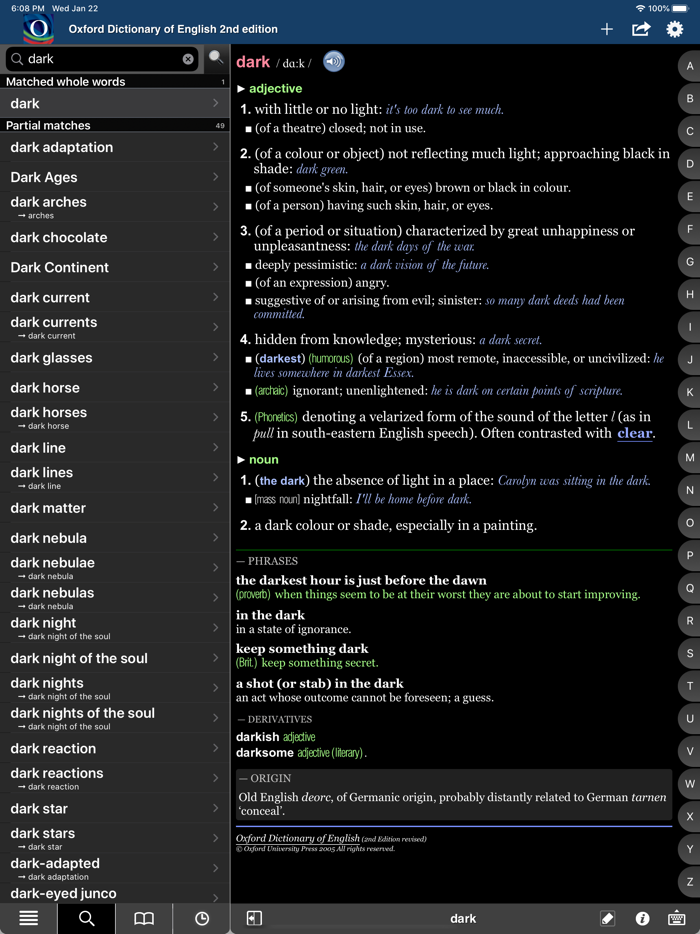Tap 'dark' title in bottom bar

tap(463, 919)
